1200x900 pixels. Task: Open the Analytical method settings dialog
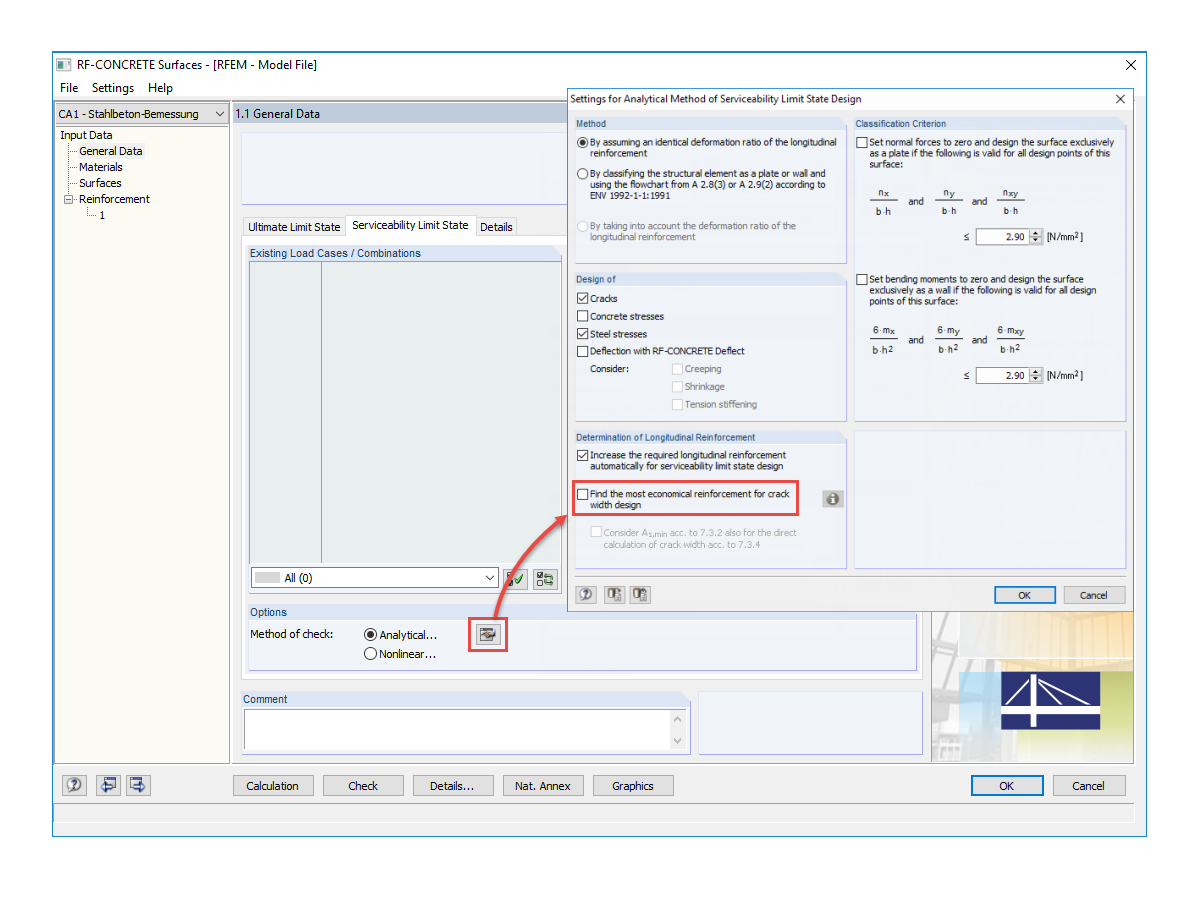pos(487,634)
